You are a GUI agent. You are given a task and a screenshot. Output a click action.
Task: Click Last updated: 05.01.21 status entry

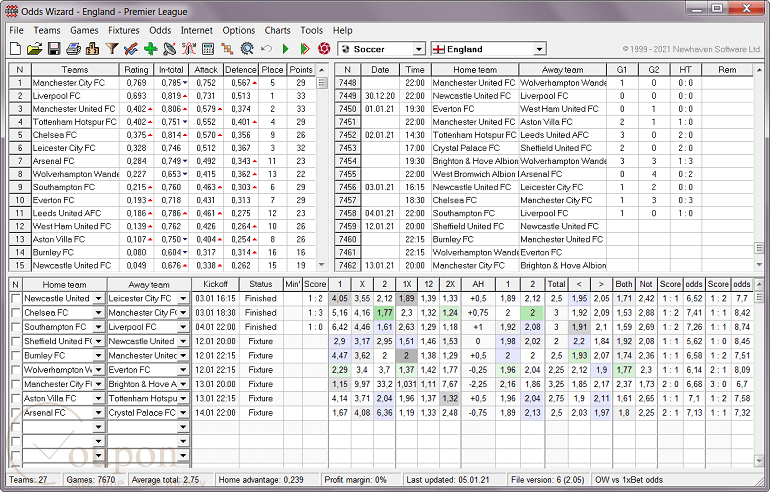tap(447, 480)
